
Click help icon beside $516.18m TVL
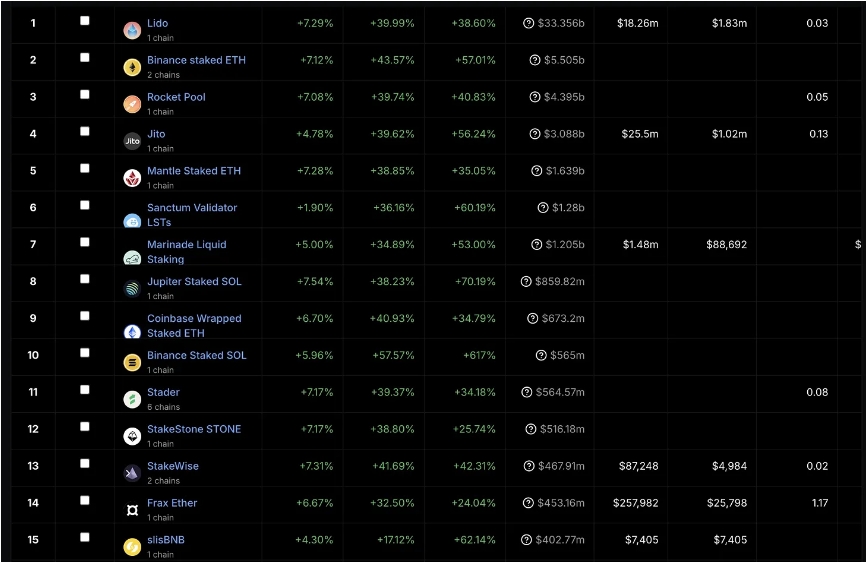(x=531, y=430)
